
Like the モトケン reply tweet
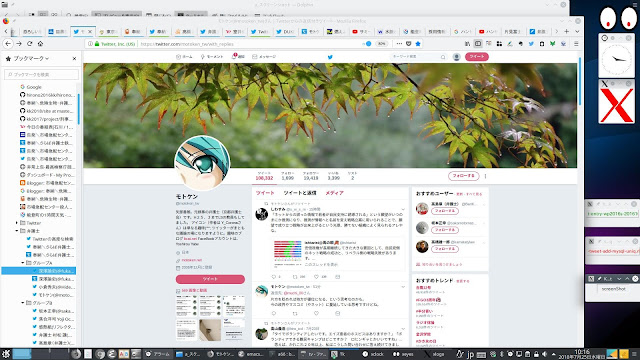tap(316, 313)
